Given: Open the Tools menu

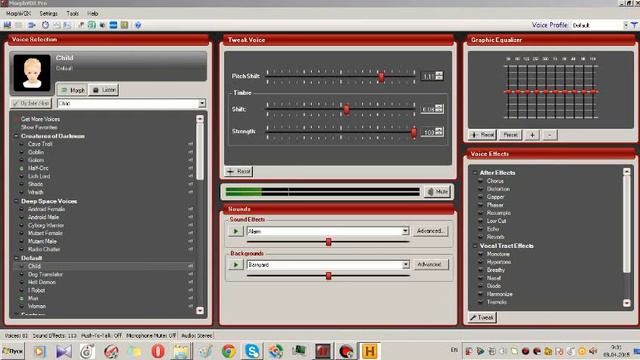Looking at the screenshot, I should point(73,13).
